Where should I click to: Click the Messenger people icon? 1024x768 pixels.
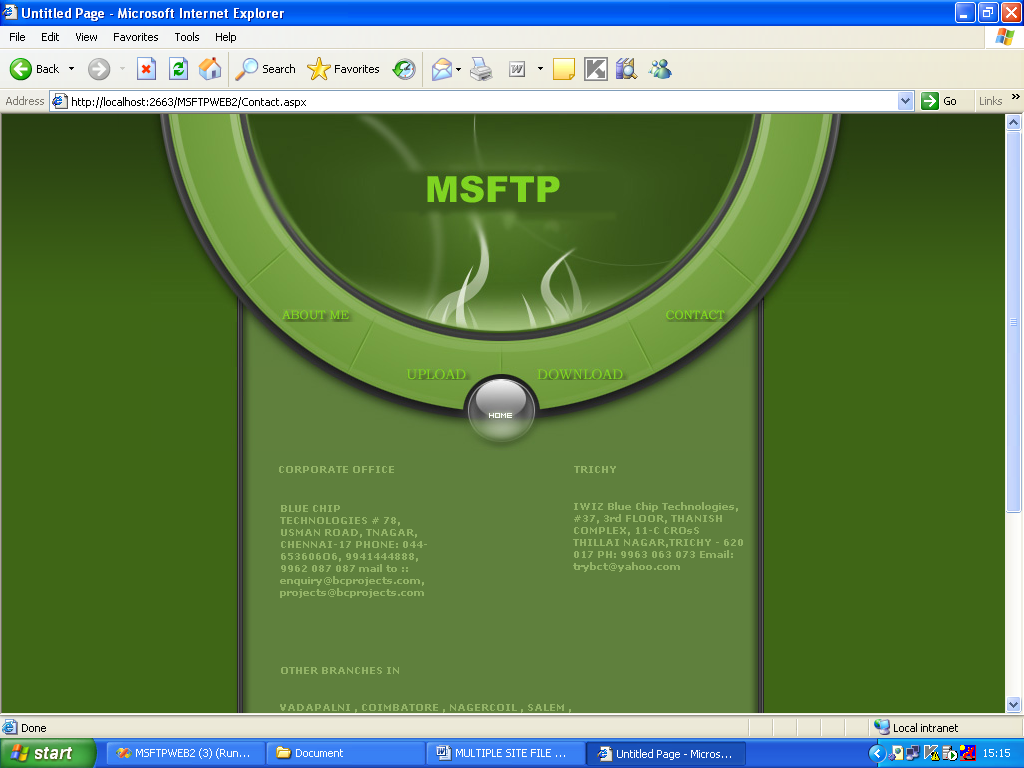tap(659, 69)
